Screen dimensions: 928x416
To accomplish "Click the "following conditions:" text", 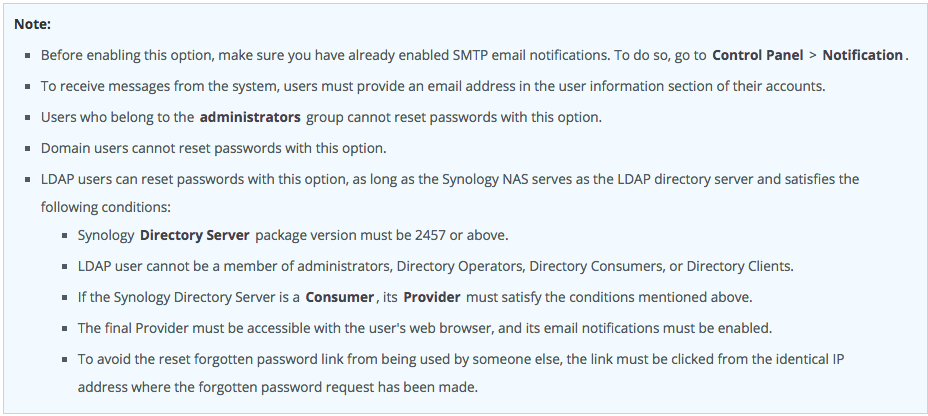I will pyautogui.click(x=106, y=207).
